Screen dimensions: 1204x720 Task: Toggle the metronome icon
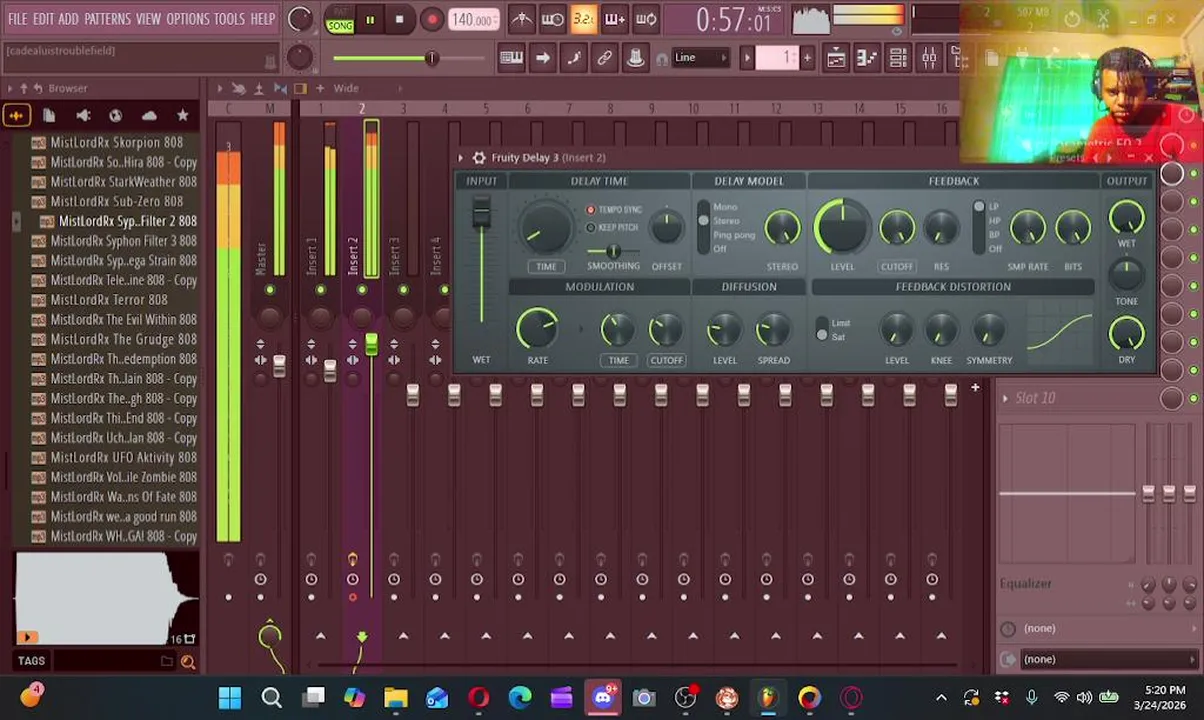pyautogui.click(x=521, y=19)
